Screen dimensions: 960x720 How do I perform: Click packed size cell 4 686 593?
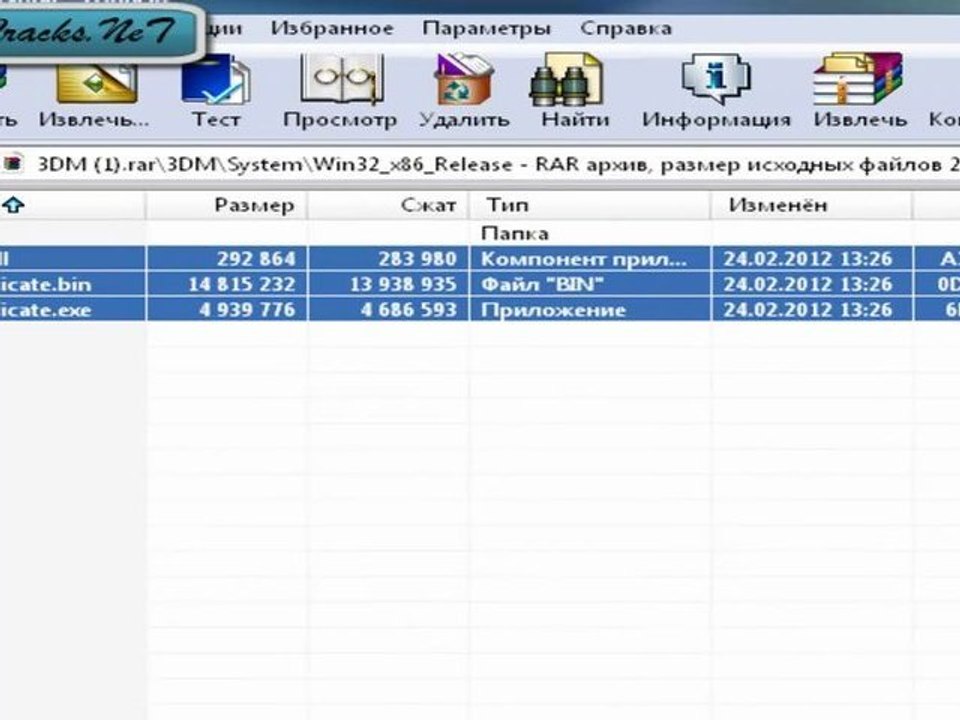click(x=409, y=310)
